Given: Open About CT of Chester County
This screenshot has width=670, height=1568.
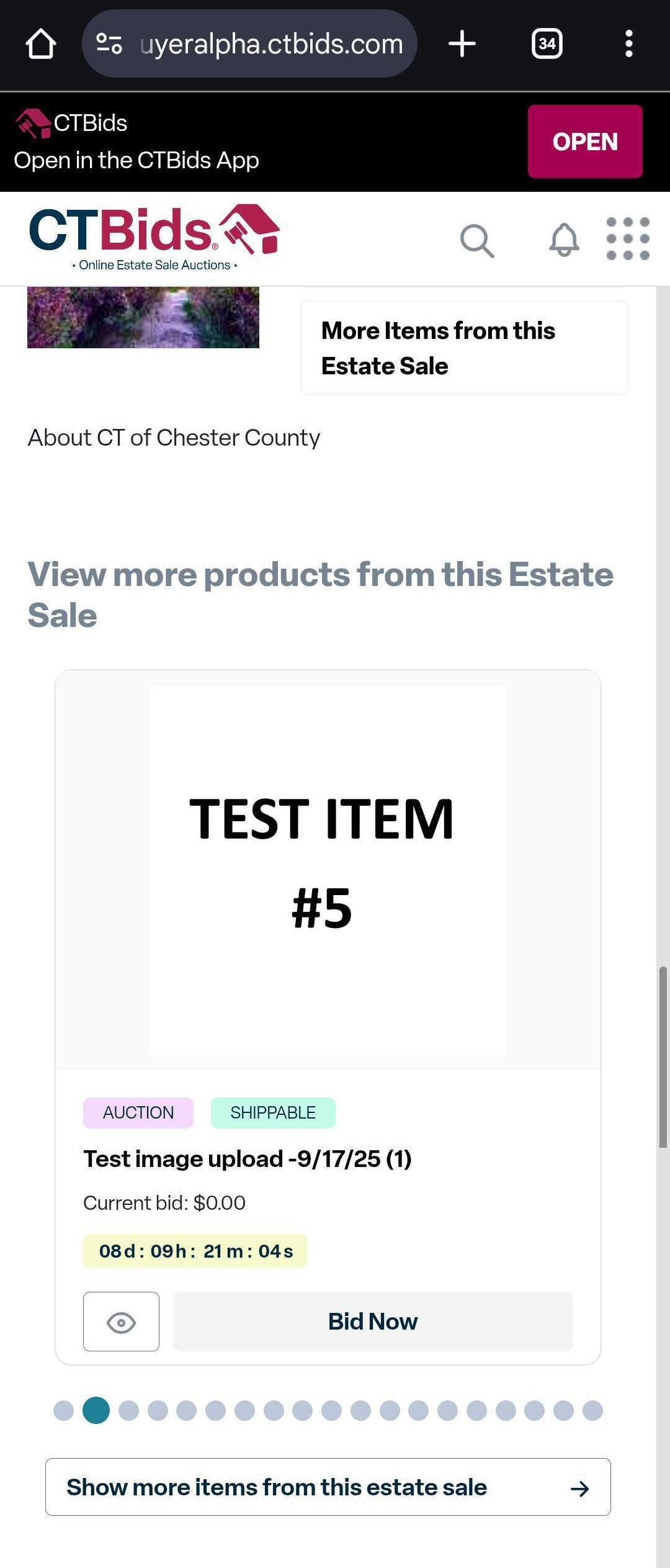Looking at the screenshot, I should tap(174, 438).
